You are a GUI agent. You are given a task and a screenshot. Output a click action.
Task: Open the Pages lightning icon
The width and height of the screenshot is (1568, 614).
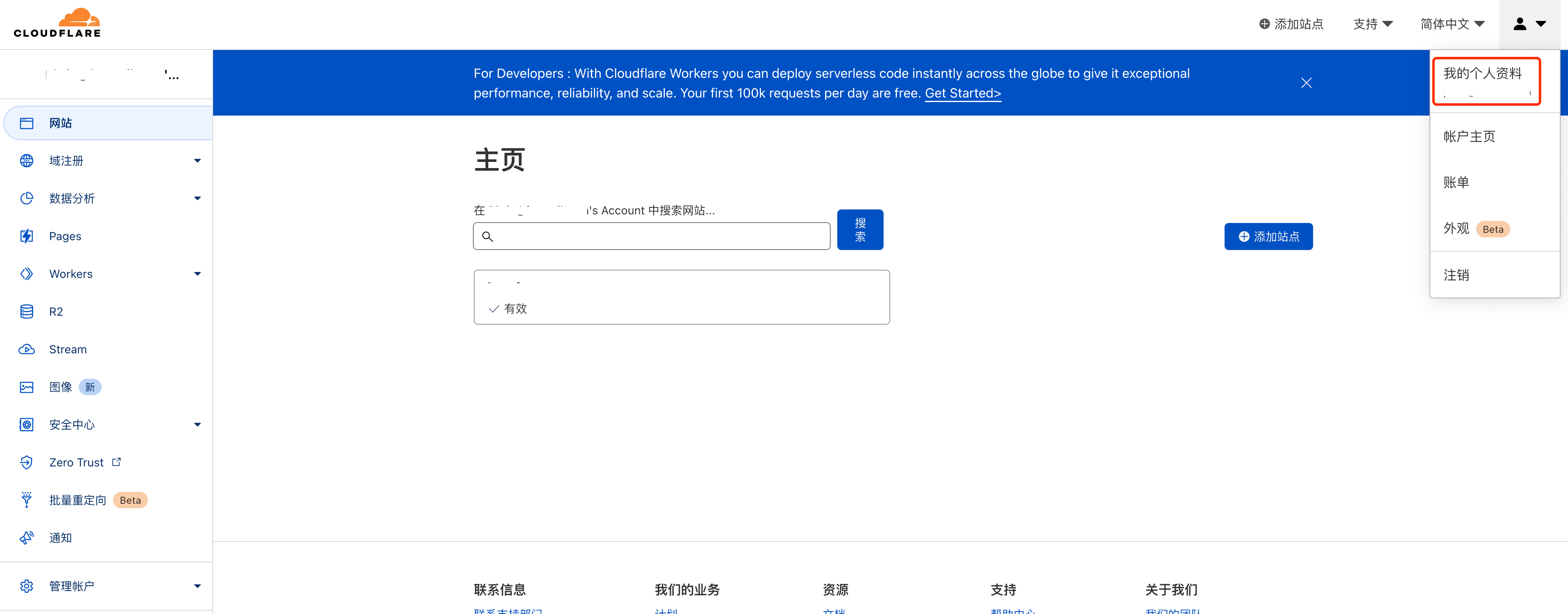point(26,236)
